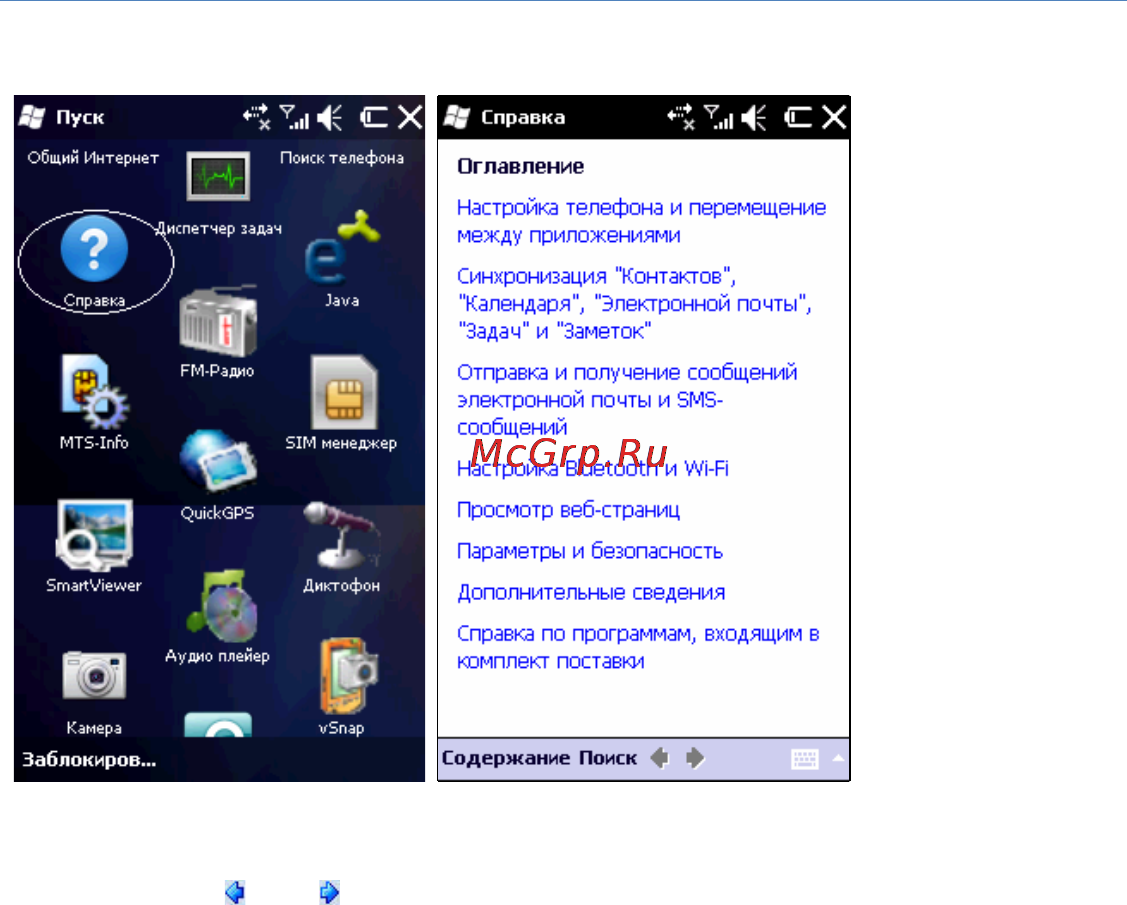1127x905 pixels.
Task: Open link Настройка телефона и перемещение между приложениями
Action: (x=641, y=221)
